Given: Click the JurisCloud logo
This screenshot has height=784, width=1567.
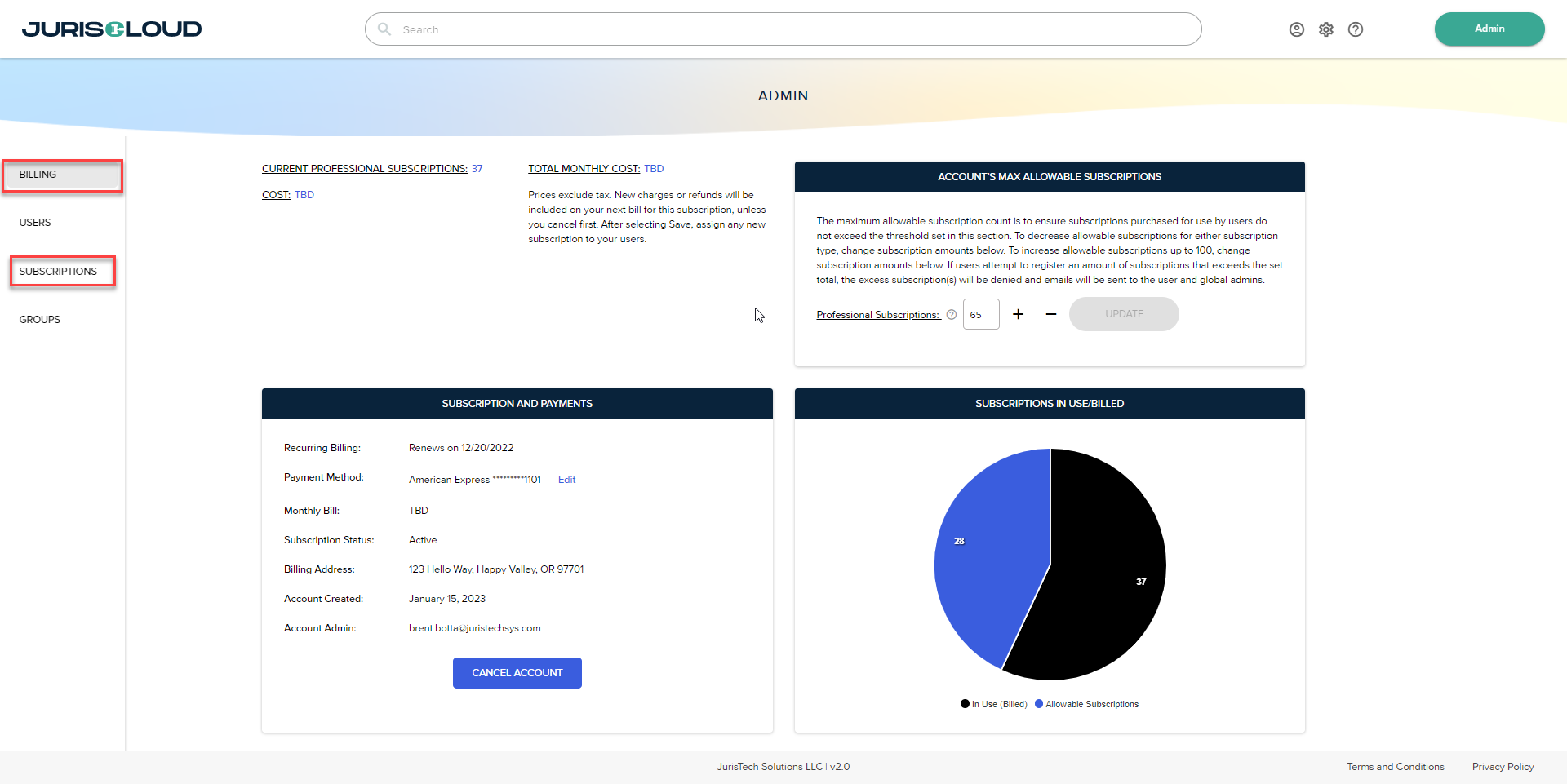Looking at the screenshot, I should 112,29.
